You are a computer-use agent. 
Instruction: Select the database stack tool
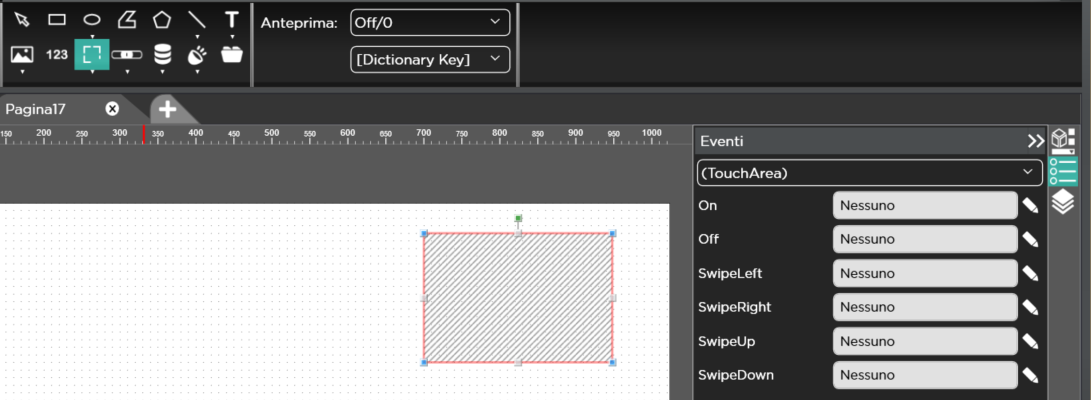pyautogui.click(x=162, y=54)
